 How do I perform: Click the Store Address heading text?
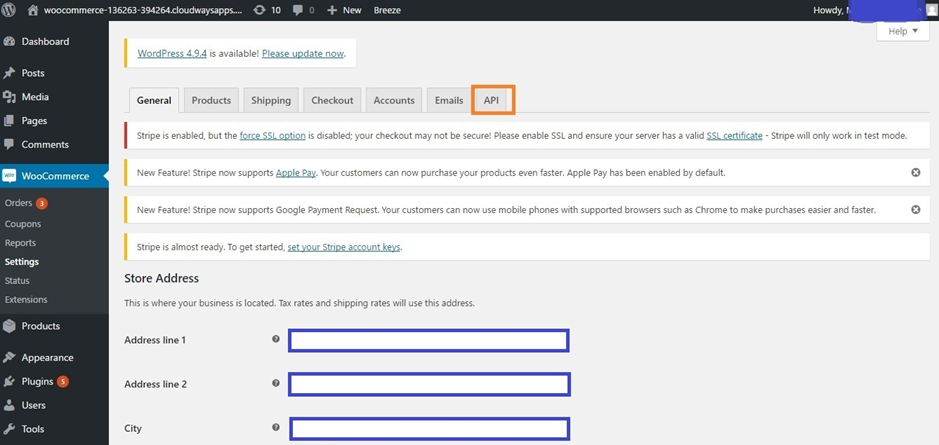[x=162, y=278]
